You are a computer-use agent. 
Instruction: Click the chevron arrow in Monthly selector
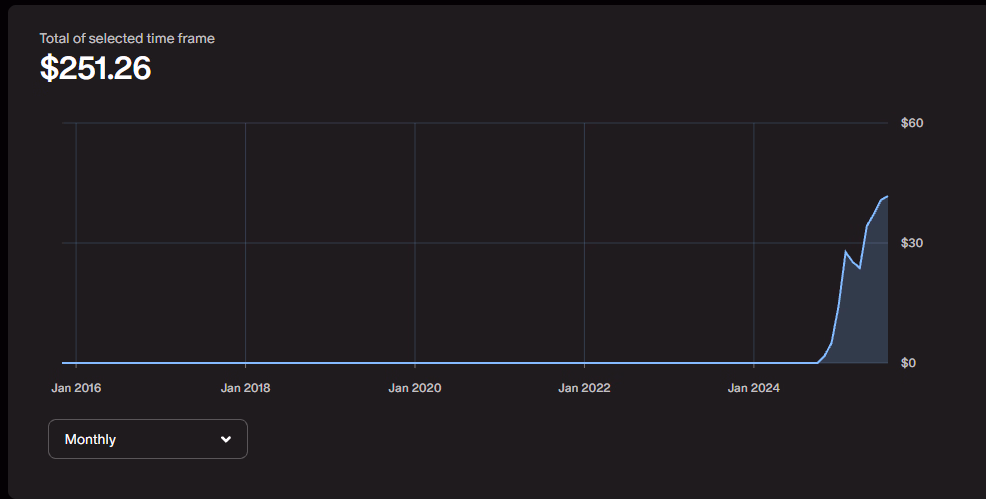[226, 439]
